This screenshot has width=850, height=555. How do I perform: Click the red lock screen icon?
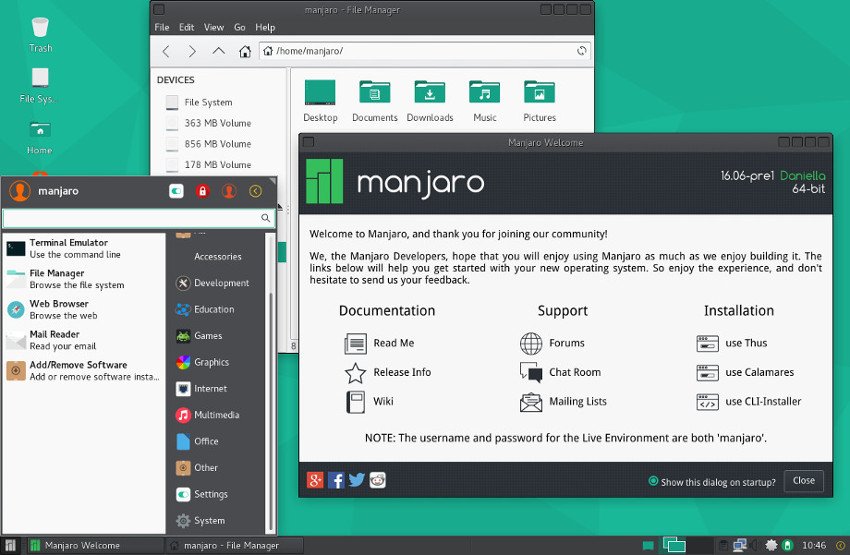(202, 191)
